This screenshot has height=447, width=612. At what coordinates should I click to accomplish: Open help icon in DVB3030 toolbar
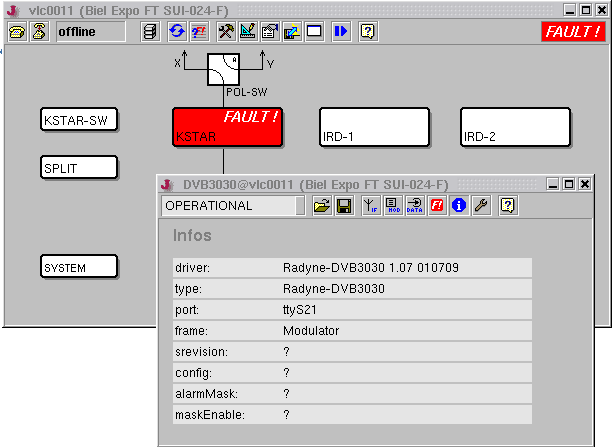[508, 206]
